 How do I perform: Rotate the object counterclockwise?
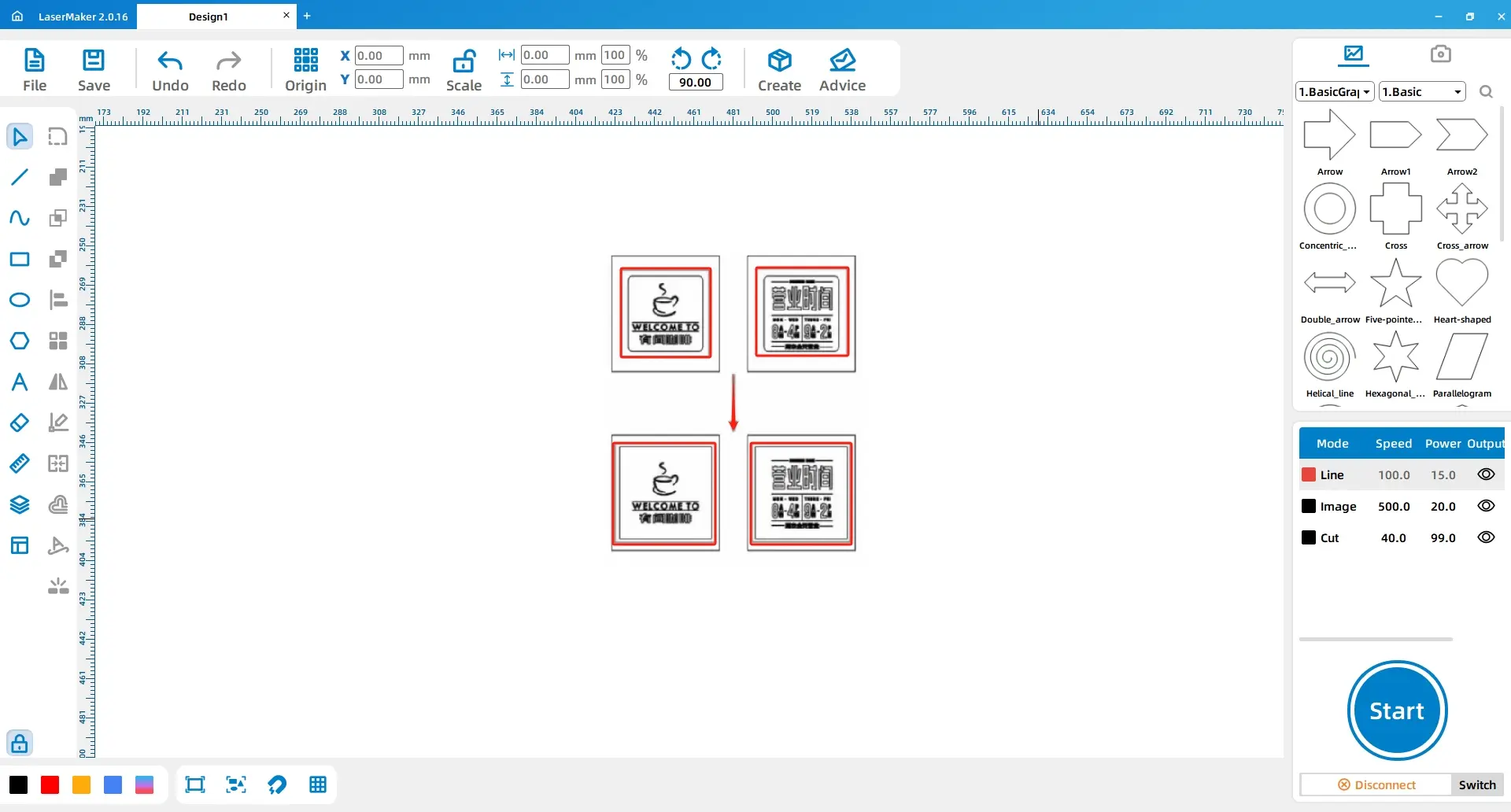point(681,58)
